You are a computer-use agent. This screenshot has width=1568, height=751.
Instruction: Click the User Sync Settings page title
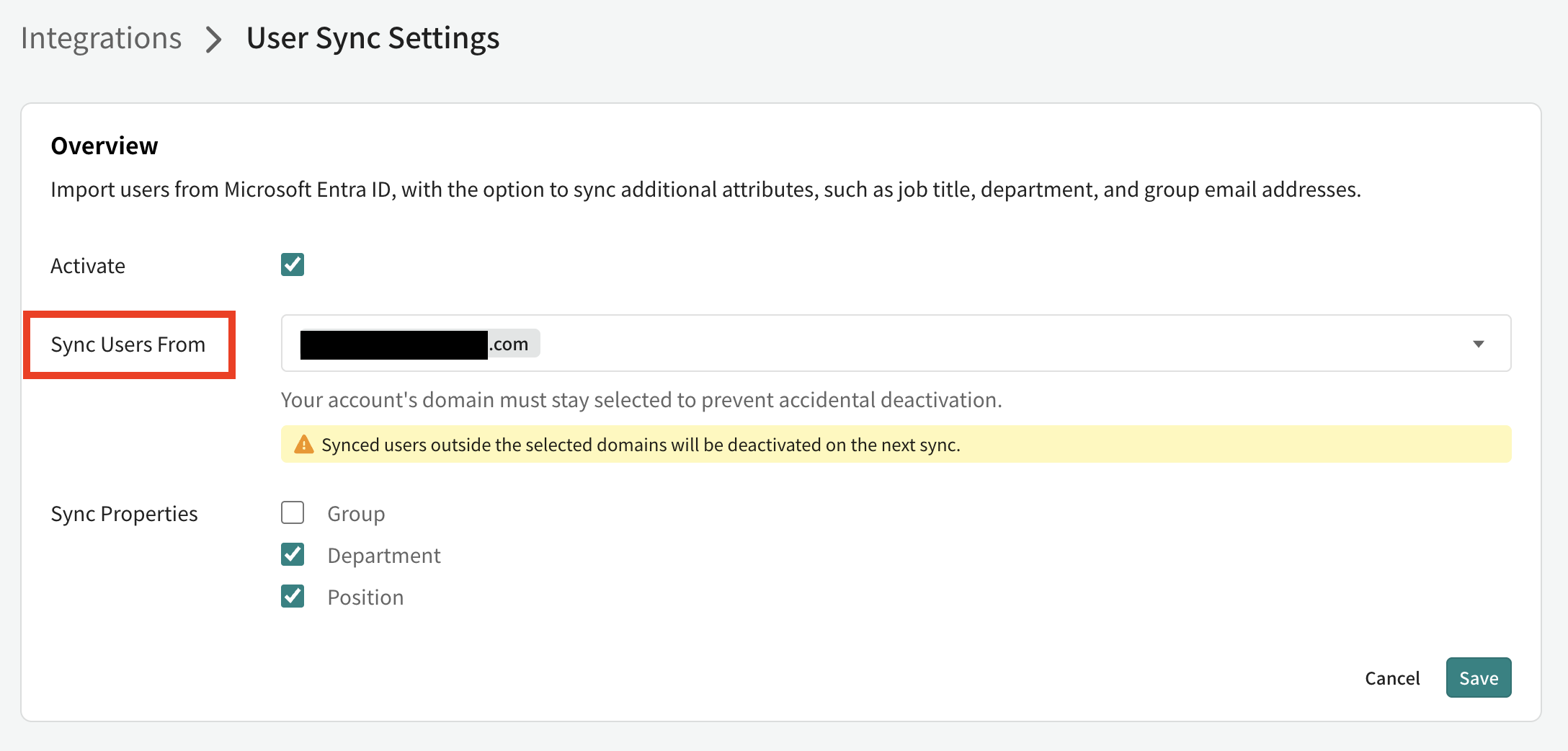[373, 38]
